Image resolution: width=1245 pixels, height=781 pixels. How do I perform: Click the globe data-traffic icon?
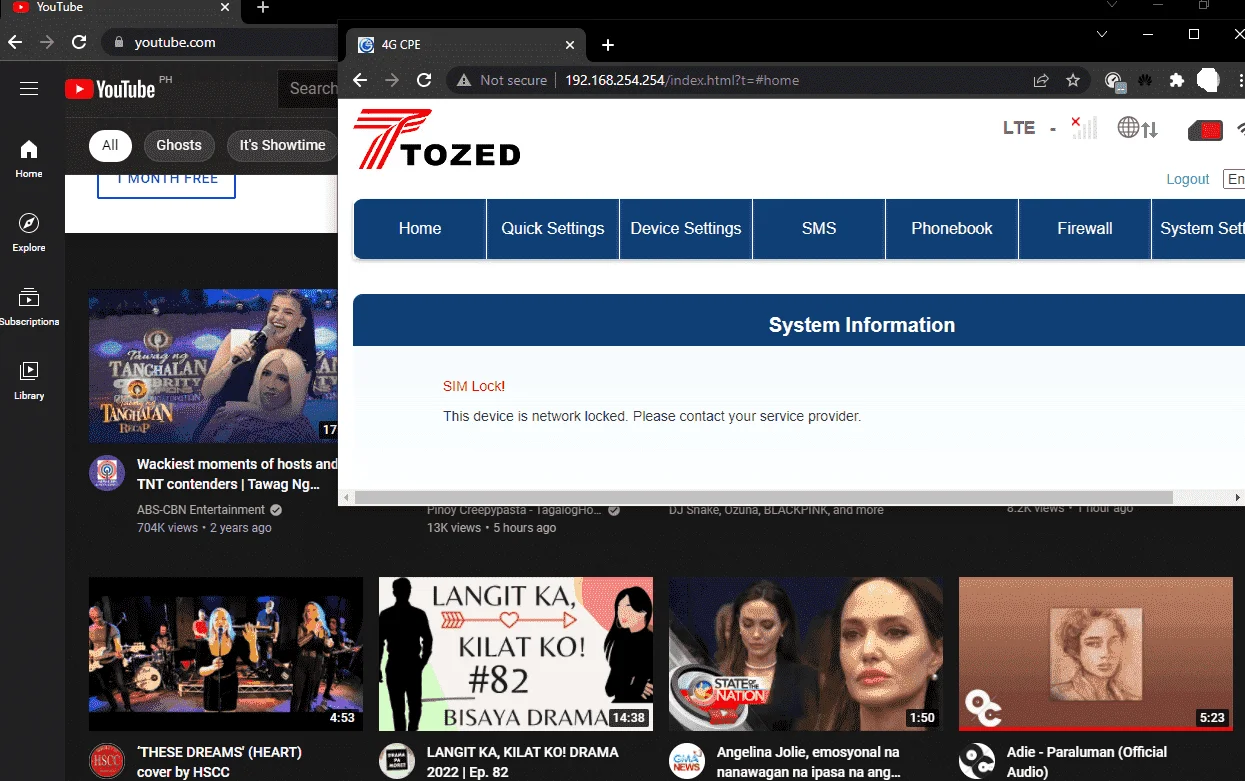[1138, 128]
